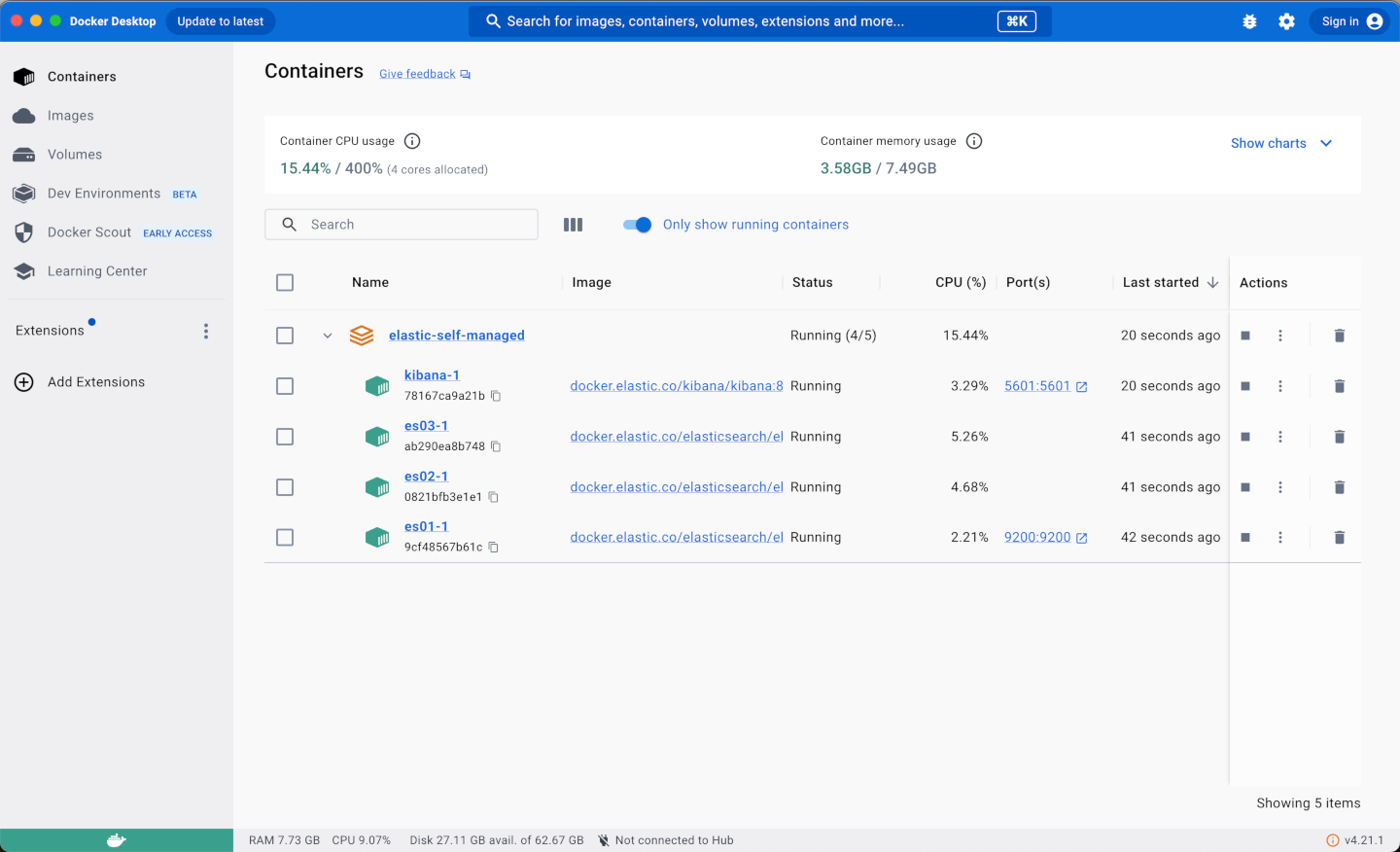This screenshot has width=1400, height=852.
Task: Open the column layout chooser icon
Action: [x=573, y=225]
